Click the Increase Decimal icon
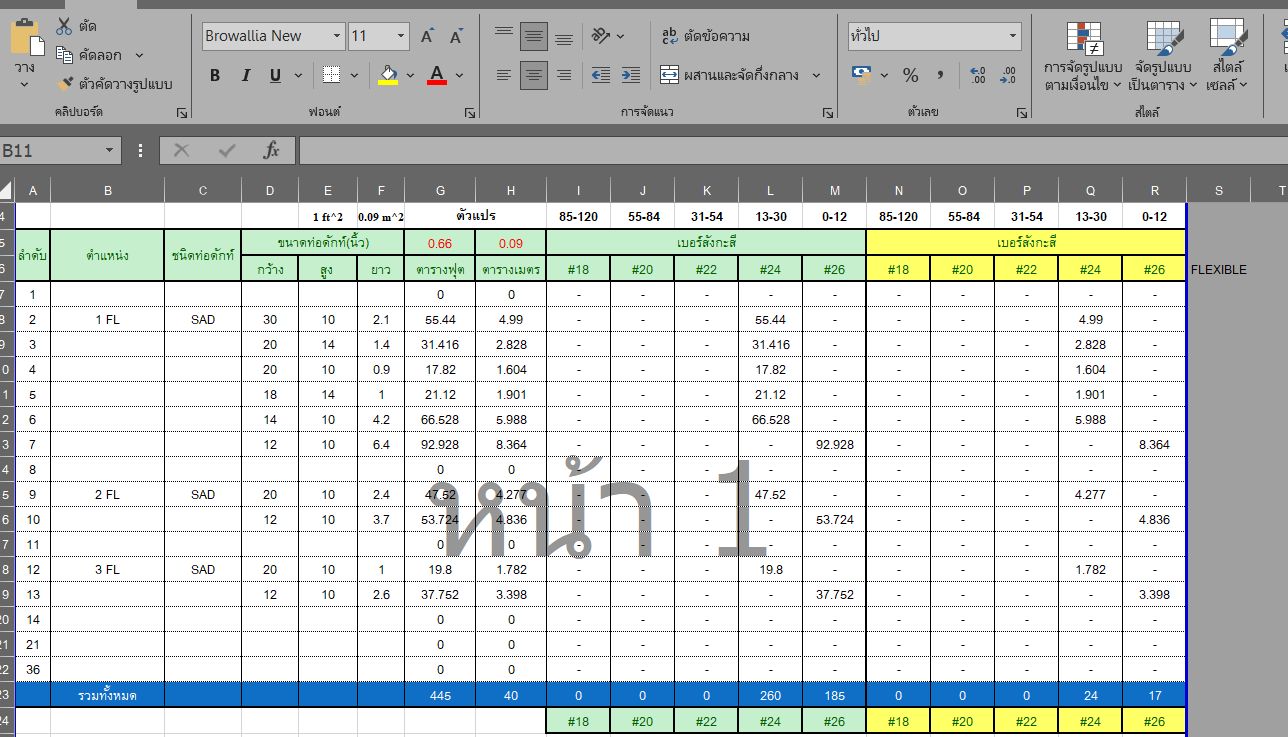 click(978, 75)
